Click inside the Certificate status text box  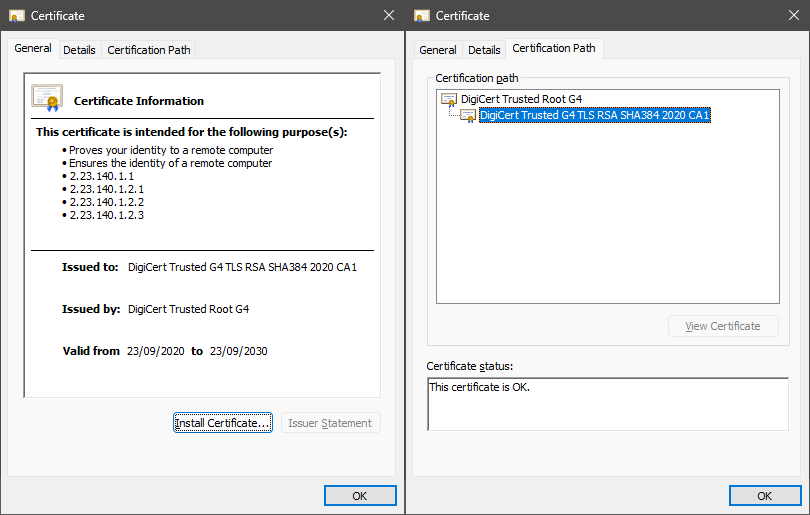pos(607,405)
